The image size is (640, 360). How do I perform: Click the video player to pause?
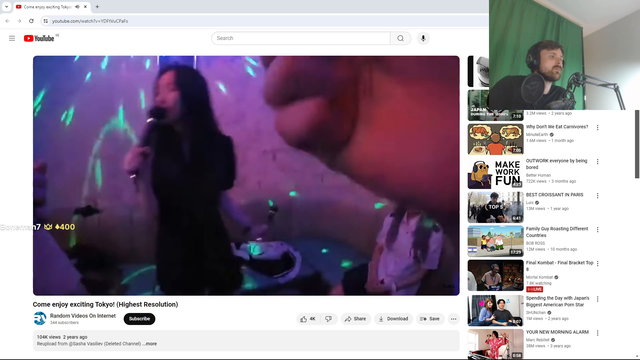[246, 176]
